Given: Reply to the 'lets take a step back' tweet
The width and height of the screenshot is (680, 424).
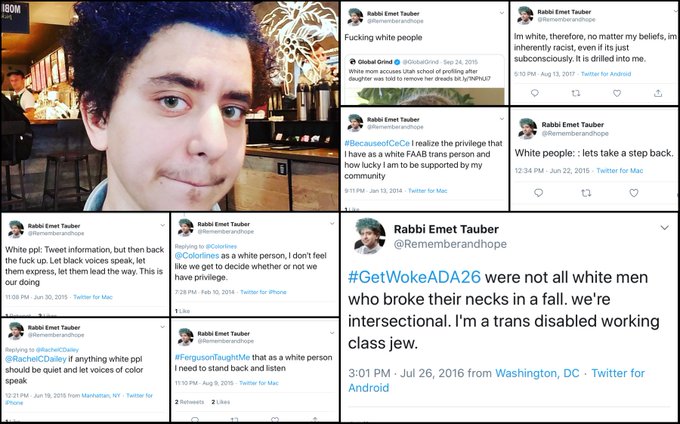Looking at the screenshot, I should (x=538, y=193).
